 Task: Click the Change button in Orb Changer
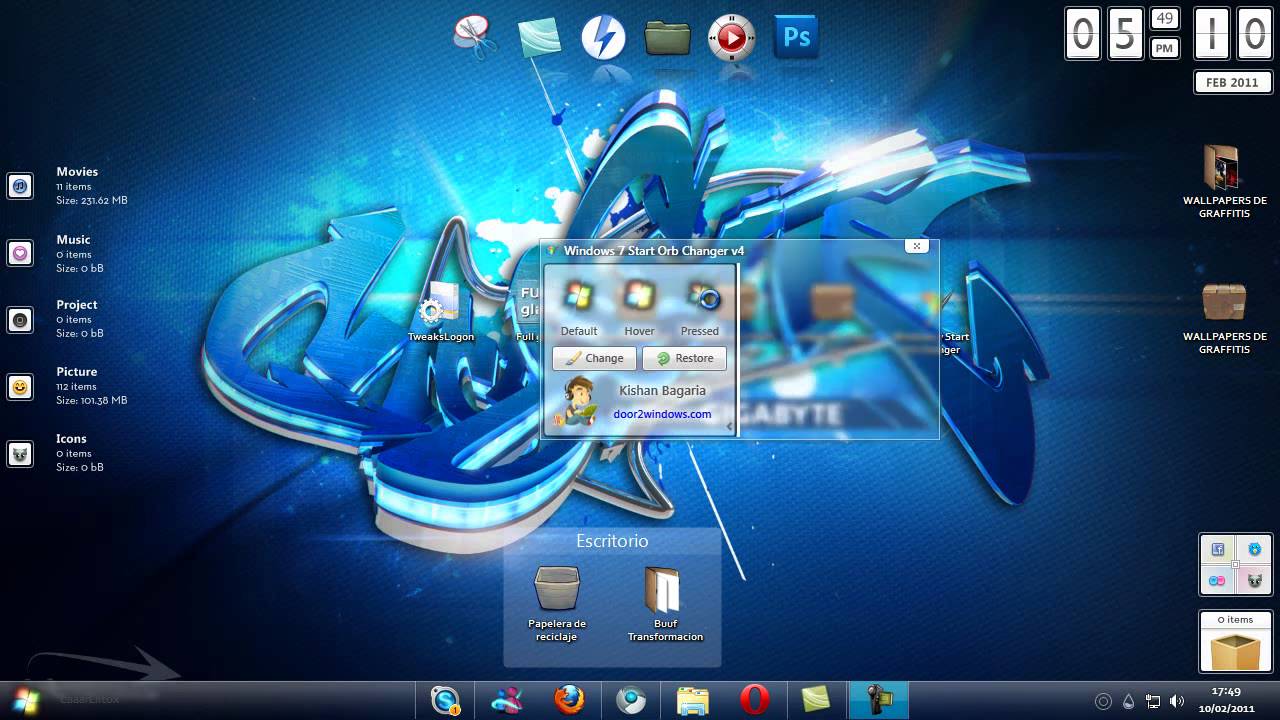594,358
